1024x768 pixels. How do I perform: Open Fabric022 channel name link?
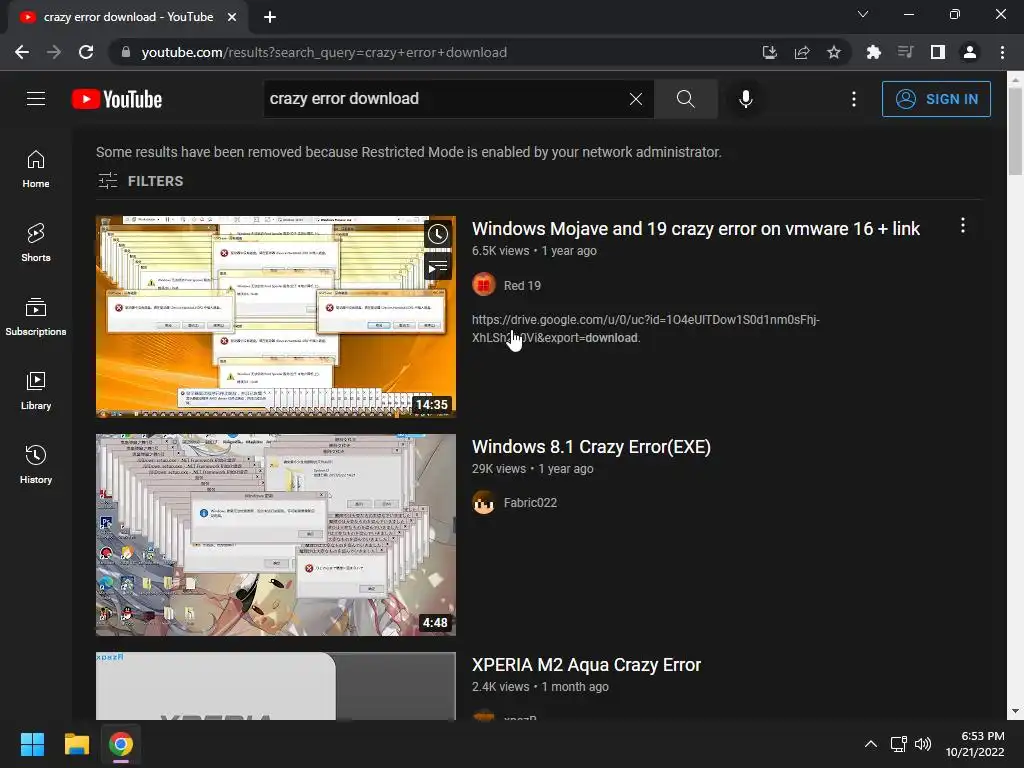[530, 502]
